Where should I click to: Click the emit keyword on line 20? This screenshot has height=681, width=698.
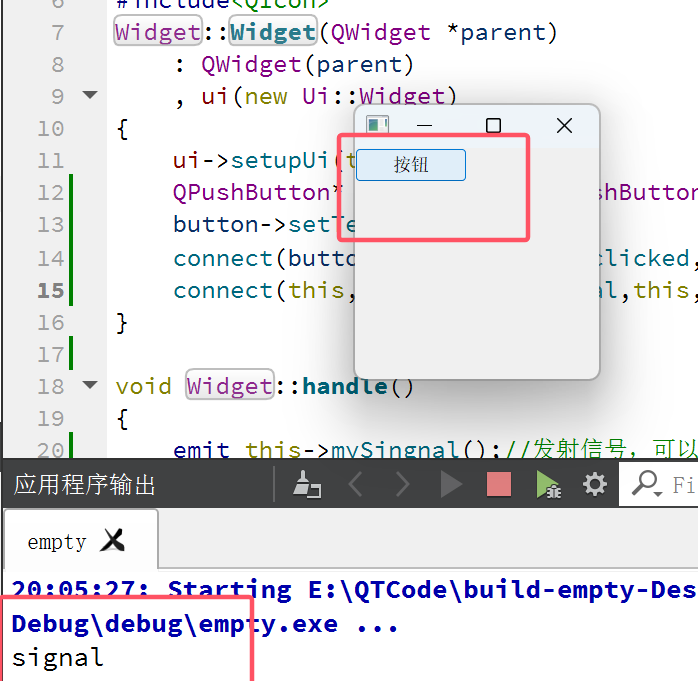(x=201, y=449)
